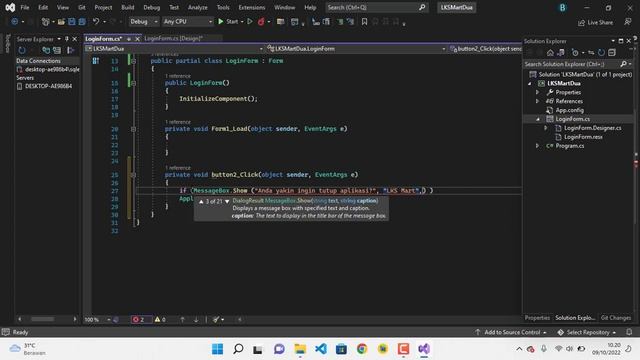
Task: Click the warnings count indicator
Action: click(x=160, y=320)
